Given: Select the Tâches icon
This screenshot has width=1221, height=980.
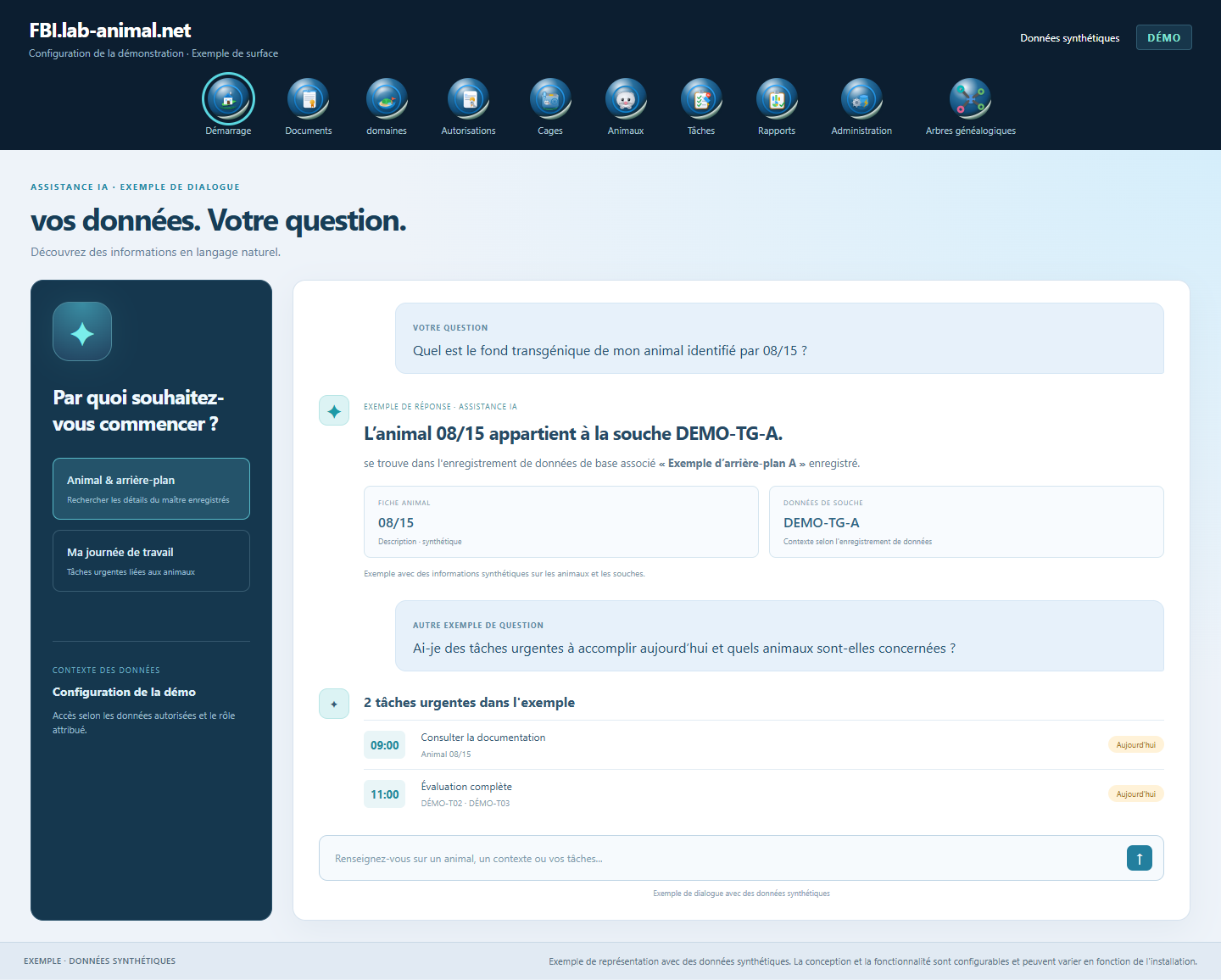Looking at the screenshot, I should [x=701, y=98].
